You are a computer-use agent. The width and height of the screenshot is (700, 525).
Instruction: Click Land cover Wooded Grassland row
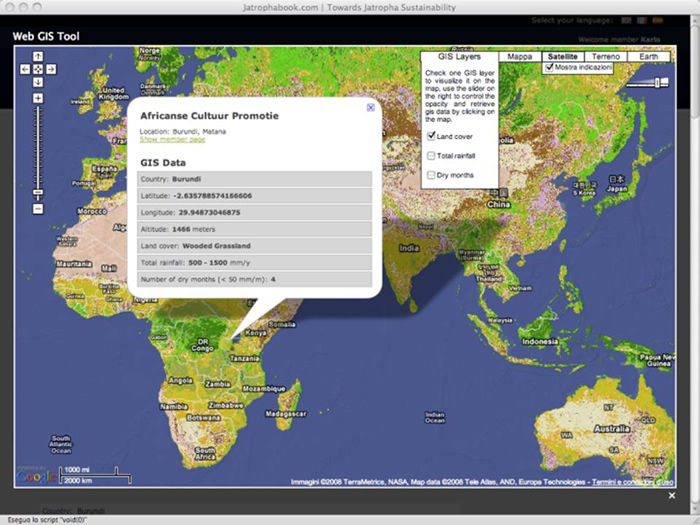[x=254, y=246]
